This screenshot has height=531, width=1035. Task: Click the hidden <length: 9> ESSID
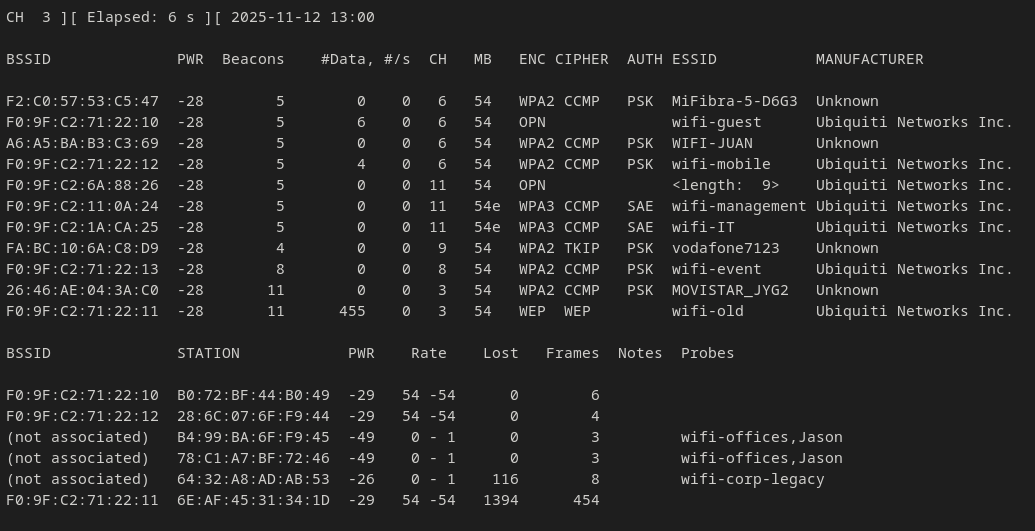click(x=725, y=185)
